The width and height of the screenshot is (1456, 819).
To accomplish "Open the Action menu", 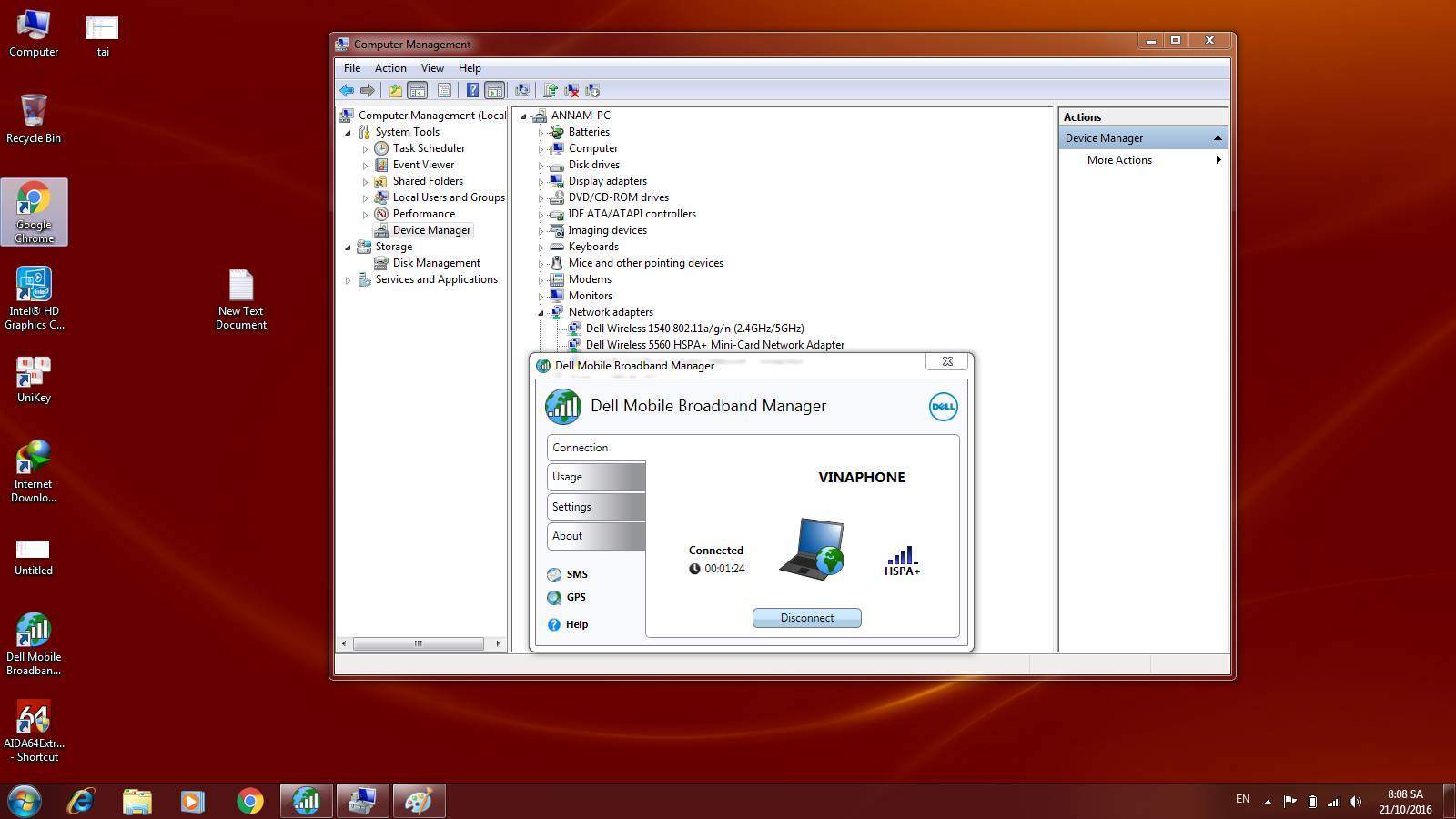I will [390, 68].
